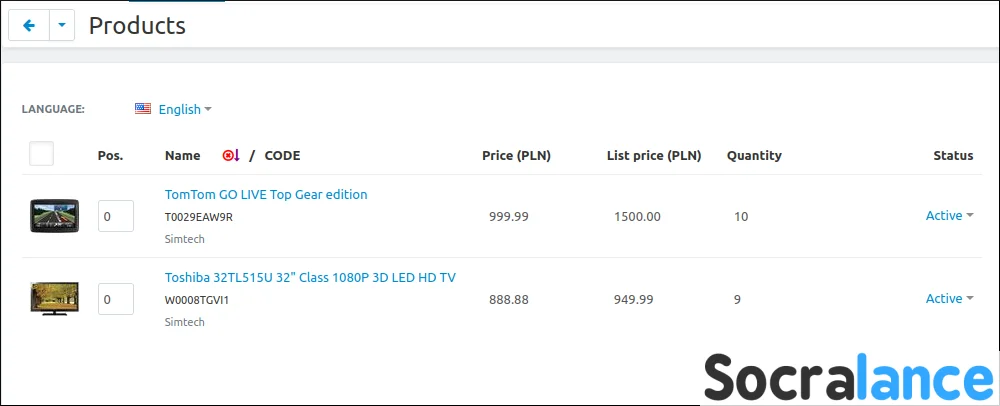
Task: Change Toshiba TV Active status dropdown
Action: (950, 298)
